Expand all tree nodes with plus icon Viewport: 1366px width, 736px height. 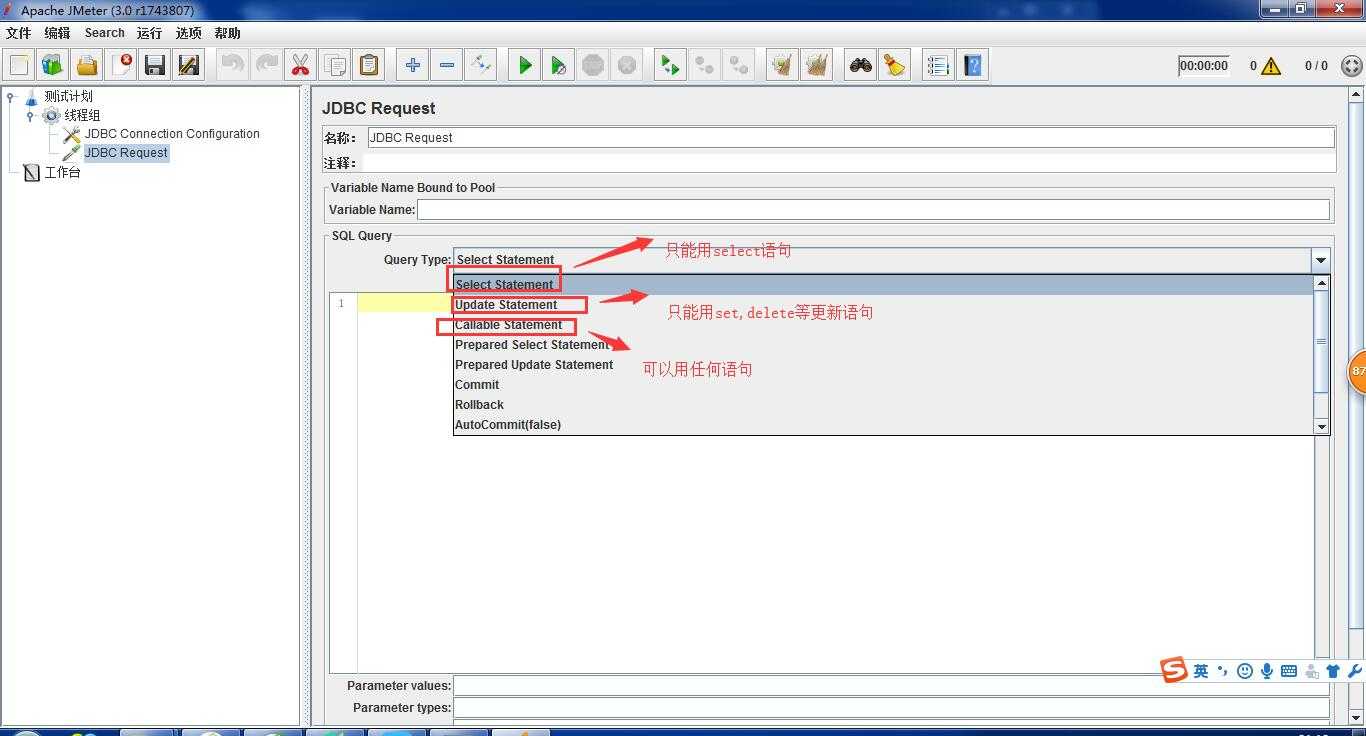[412, 66]
